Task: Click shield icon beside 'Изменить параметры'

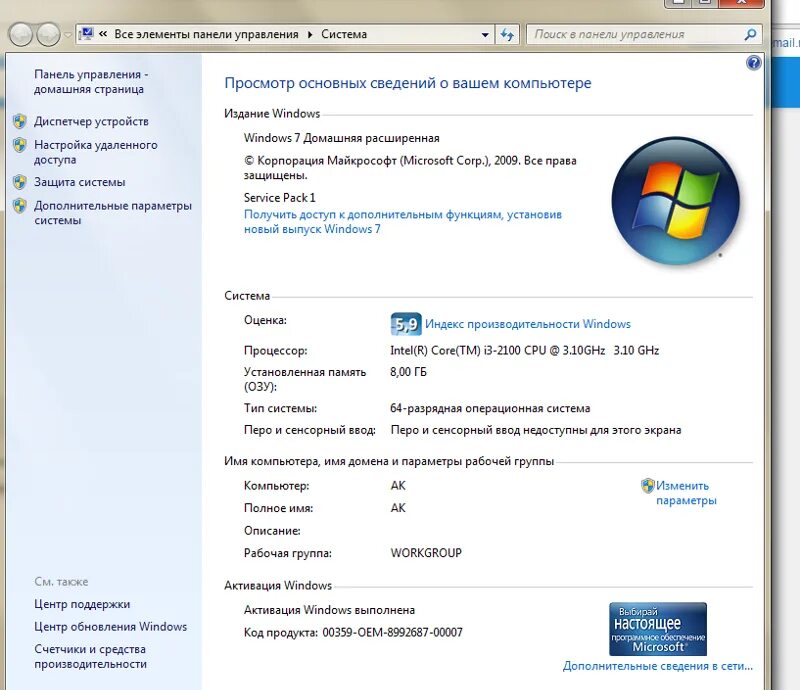Action: point(647,486)
